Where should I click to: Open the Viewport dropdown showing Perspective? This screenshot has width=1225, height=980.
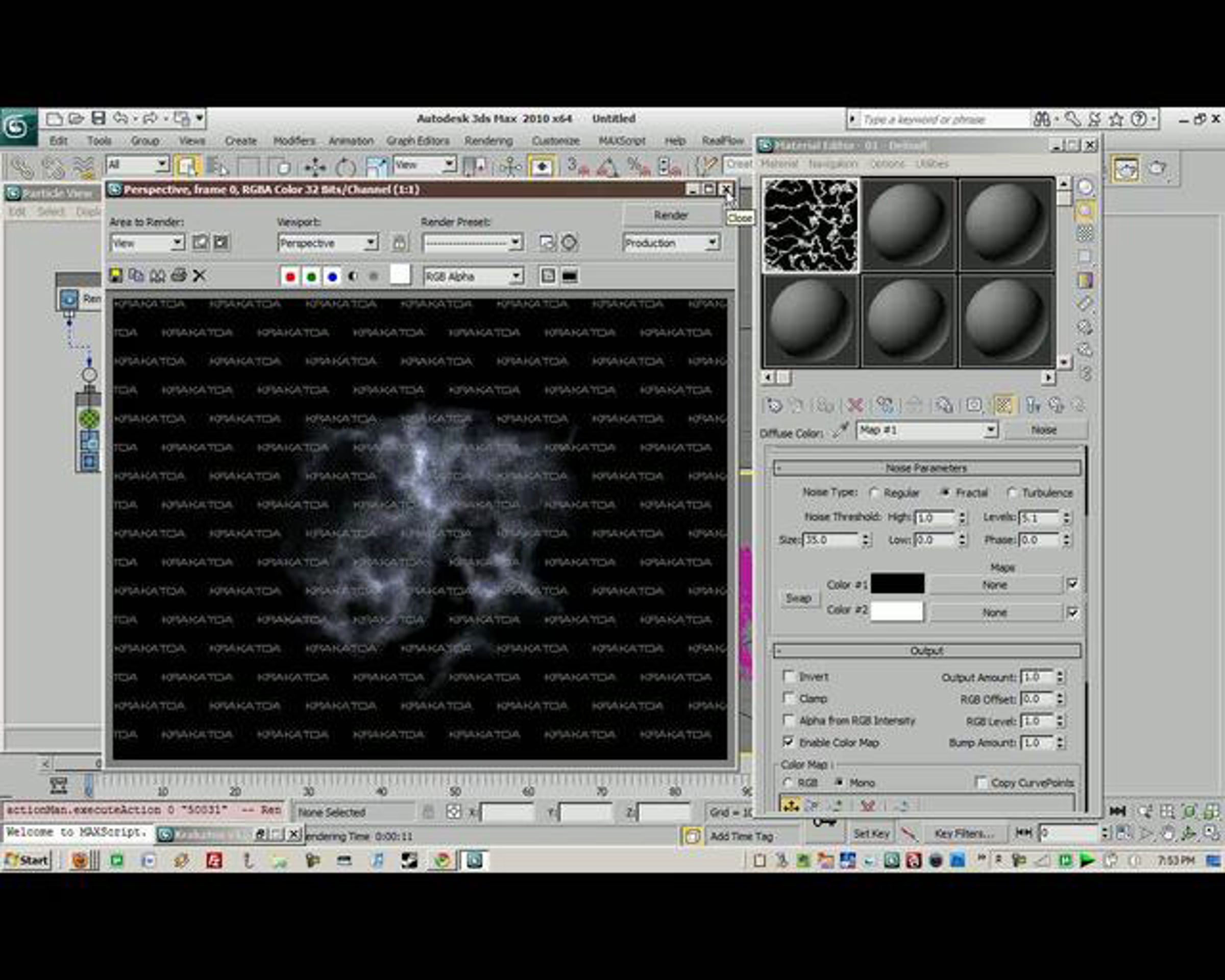328,243
